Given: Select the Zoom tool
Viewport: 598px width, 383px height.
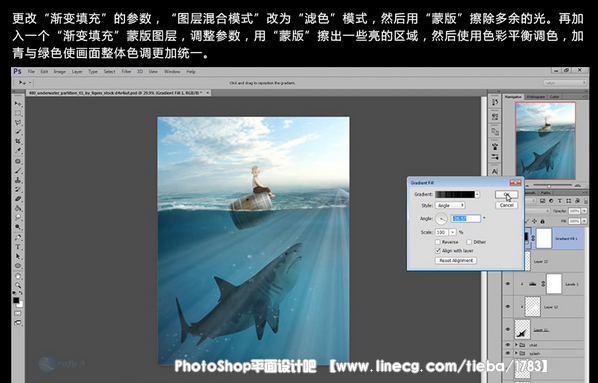Looking at the screenshot, I should click(18, 285).
